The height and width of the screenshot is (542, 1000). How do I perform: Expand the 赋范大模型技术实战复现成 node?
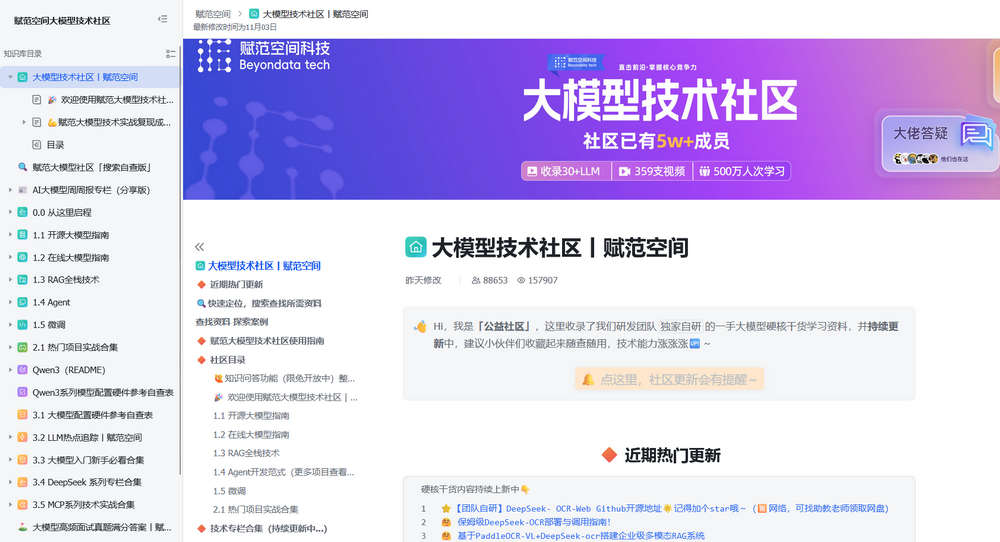tap(24, 122)
